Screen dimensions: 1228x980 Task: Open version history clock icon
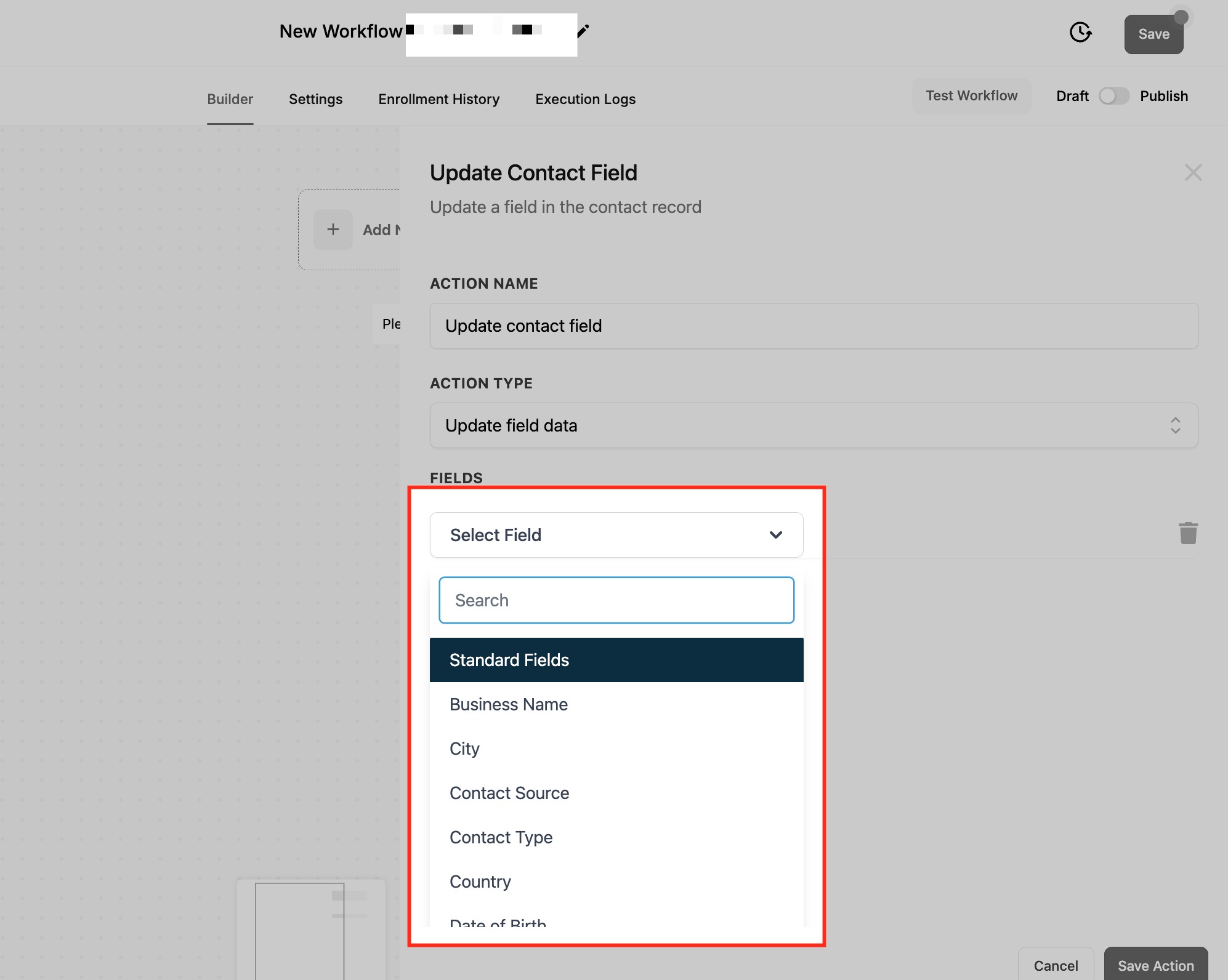1080,32
